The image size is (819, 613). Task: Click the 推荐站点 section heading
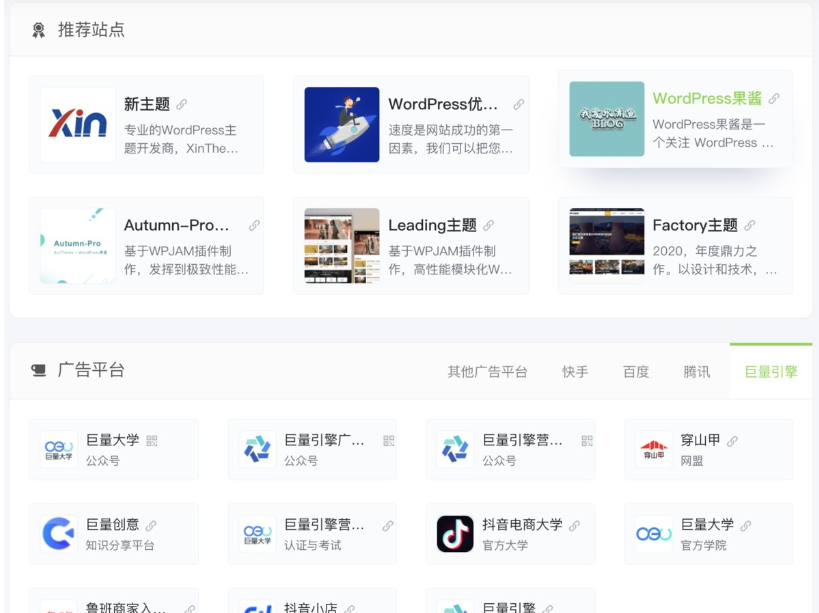pos(91,30)
